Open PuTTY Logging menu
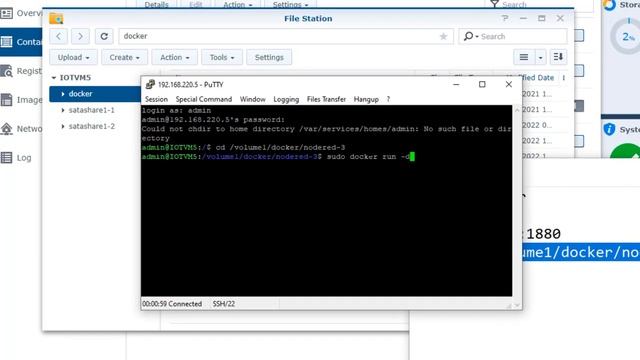 coord(286,99)
